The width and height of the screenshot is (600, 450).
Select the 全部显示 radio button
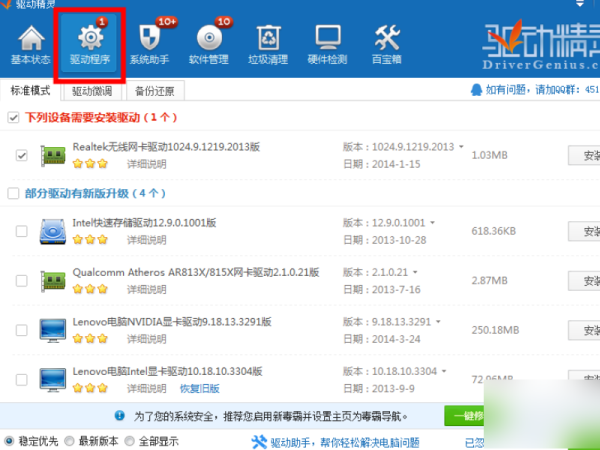click(130, 441)
